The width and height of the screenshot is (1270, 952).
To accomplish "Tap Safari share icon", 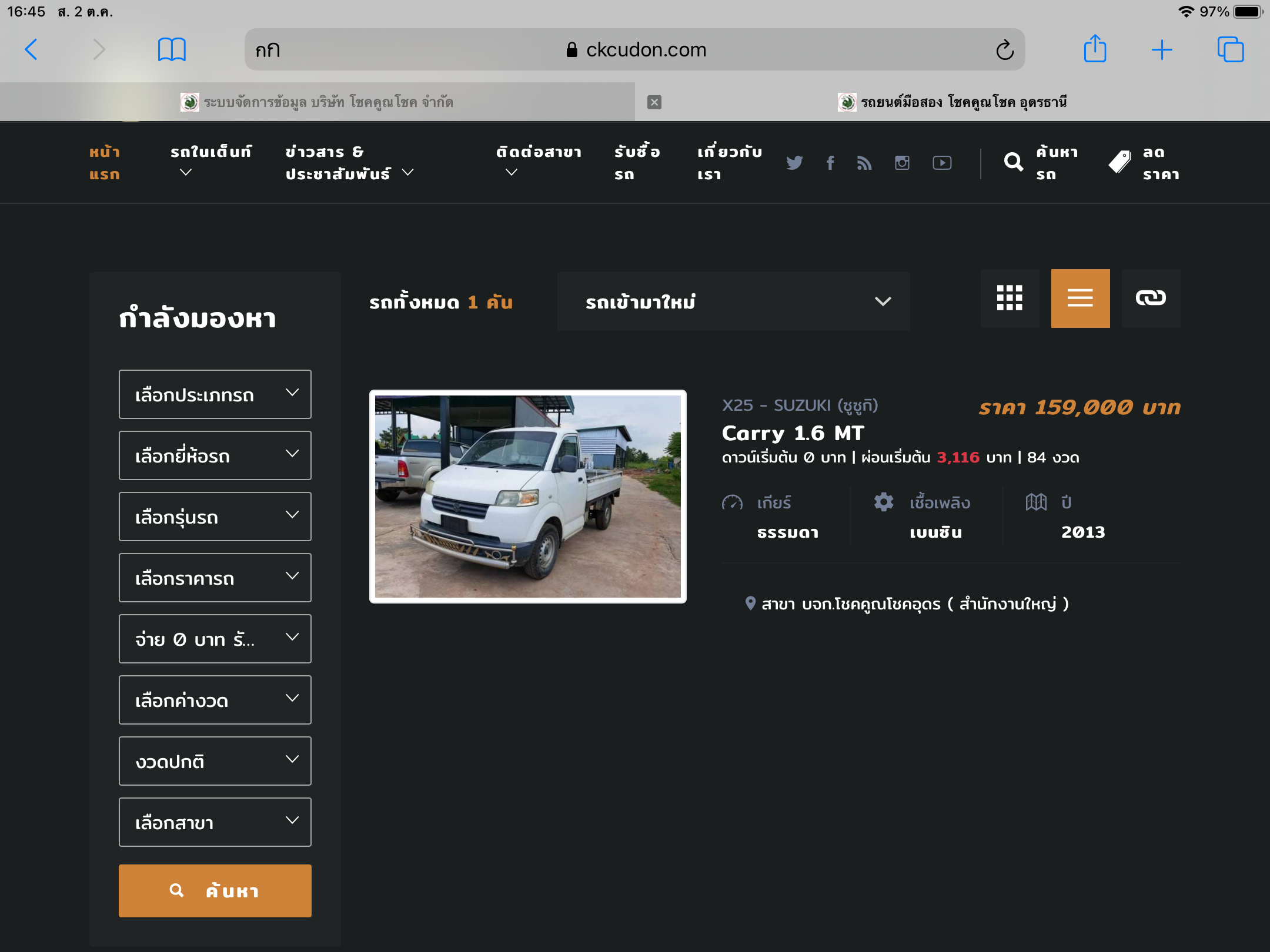I will click(x=1095, y=49).
